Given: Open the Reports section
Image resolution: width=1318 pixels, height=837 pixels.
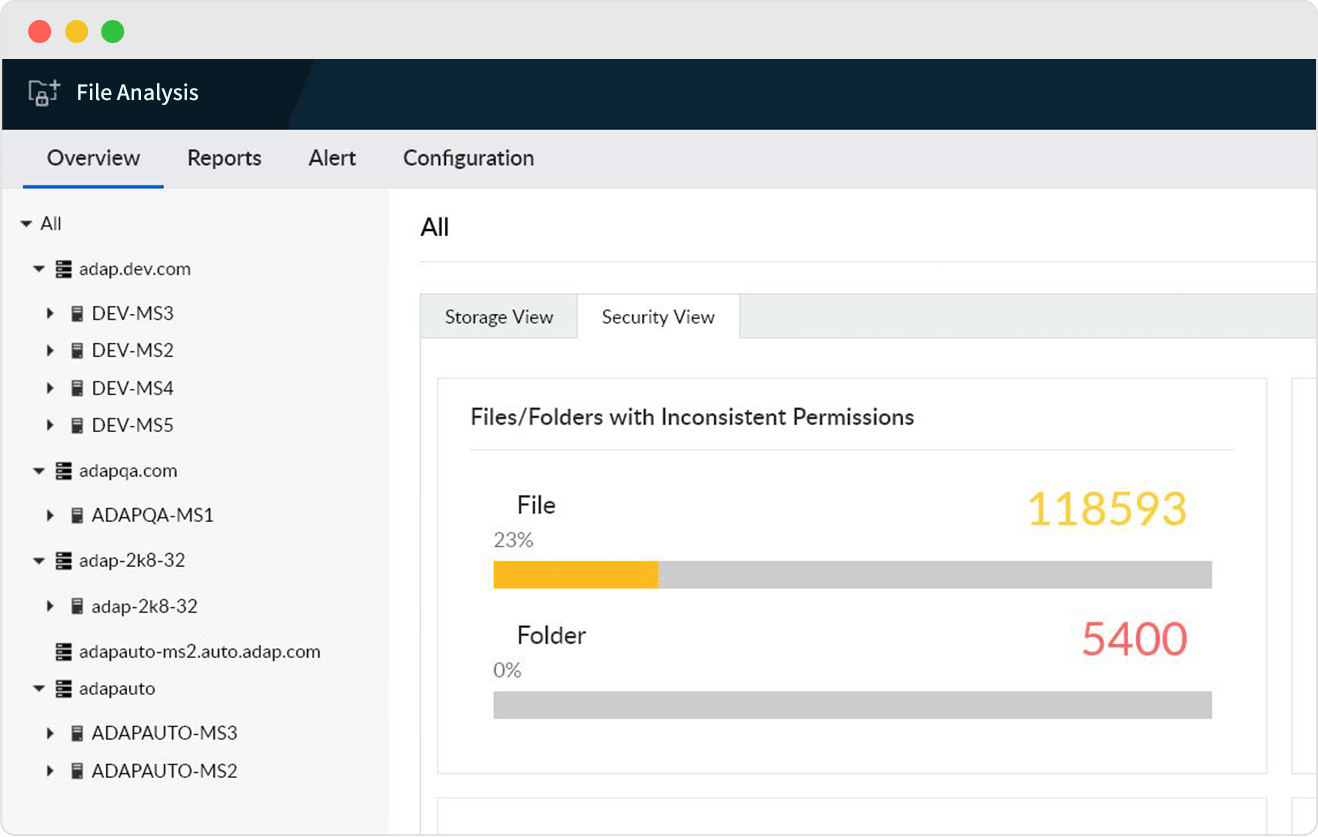Looking at the screenshot, I should pyautogui.click(x=224, y=158).
